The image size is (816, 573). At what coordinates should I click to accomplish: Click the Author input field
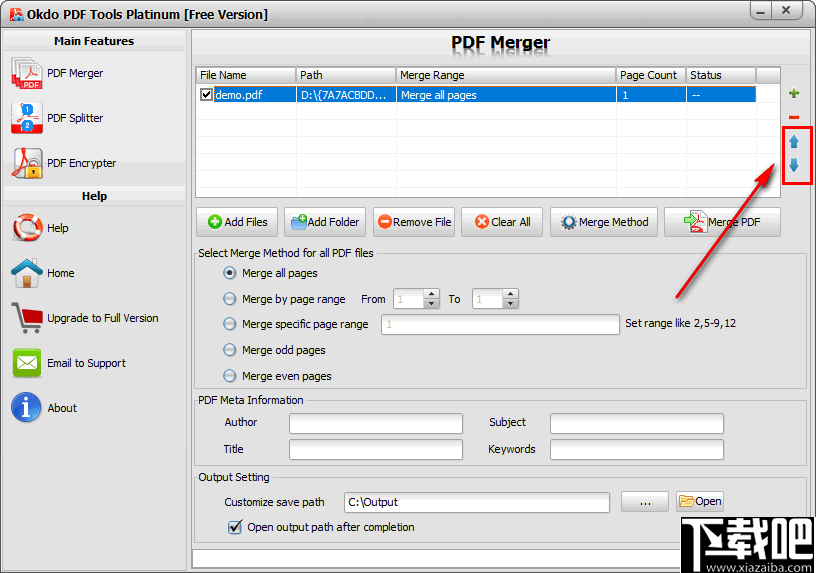[x=376, y=423]
